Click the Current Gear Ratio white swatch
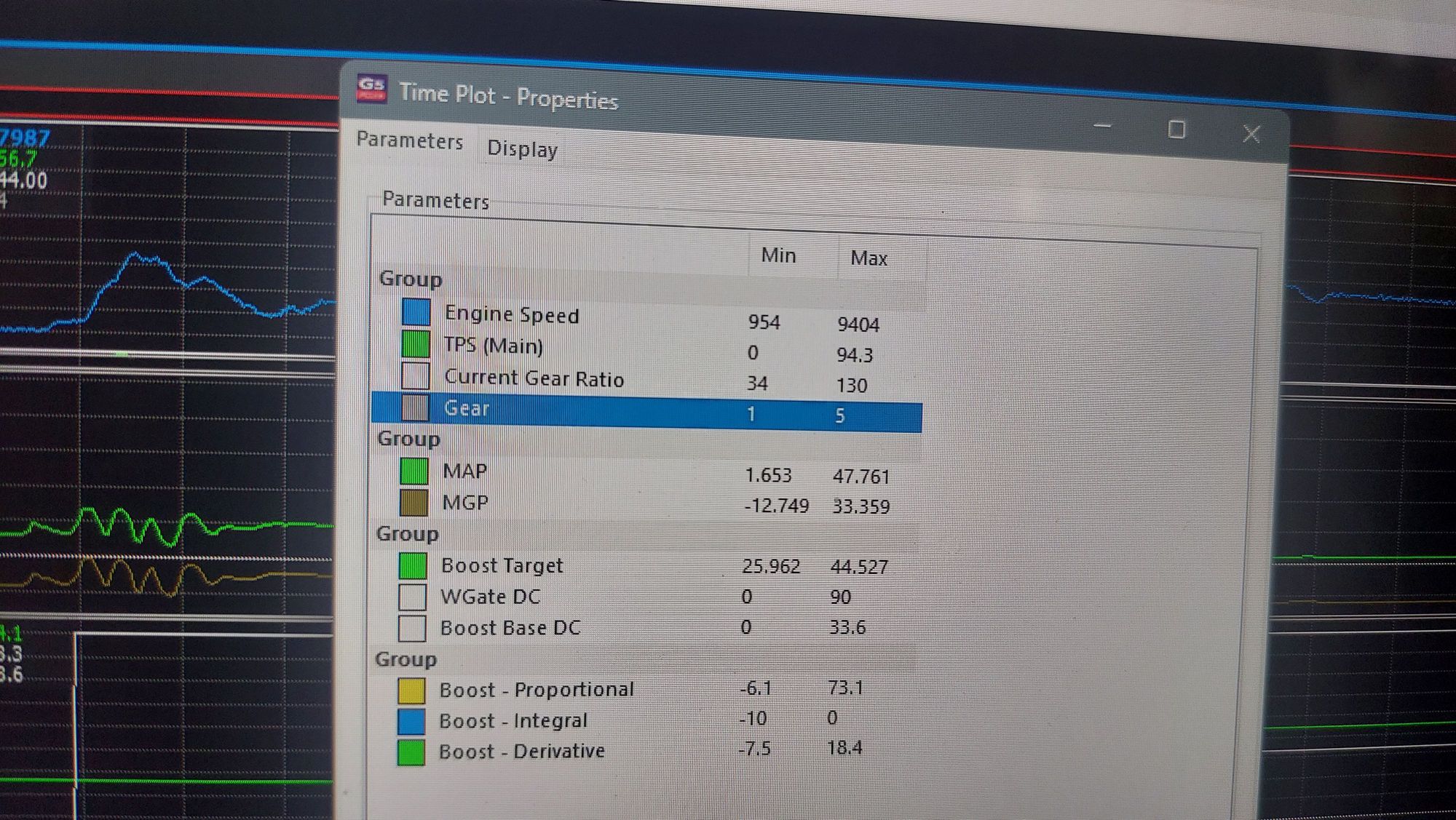The height and width of the screenshot is (820, 1456). point(415,375)
